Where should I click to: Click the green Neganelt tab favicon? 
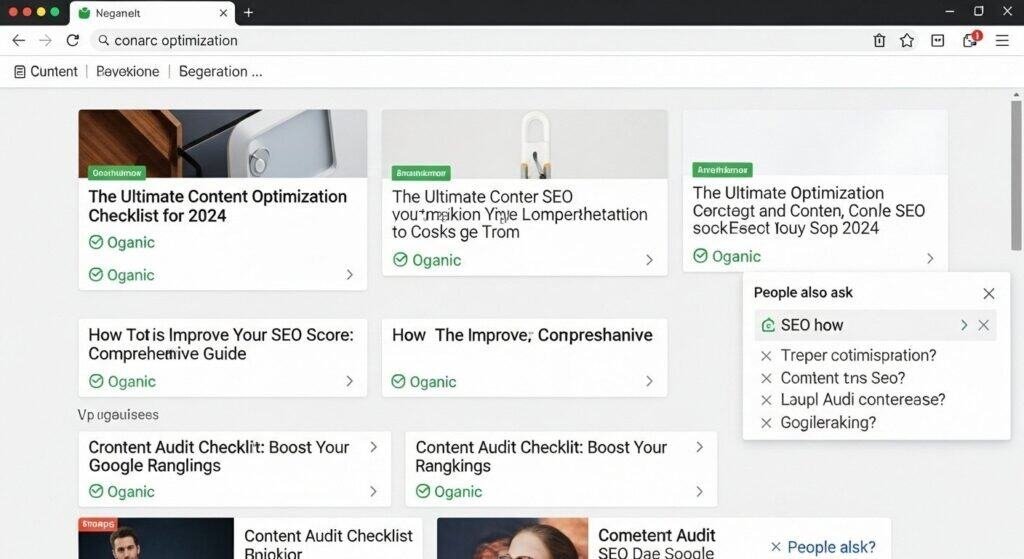84,12
